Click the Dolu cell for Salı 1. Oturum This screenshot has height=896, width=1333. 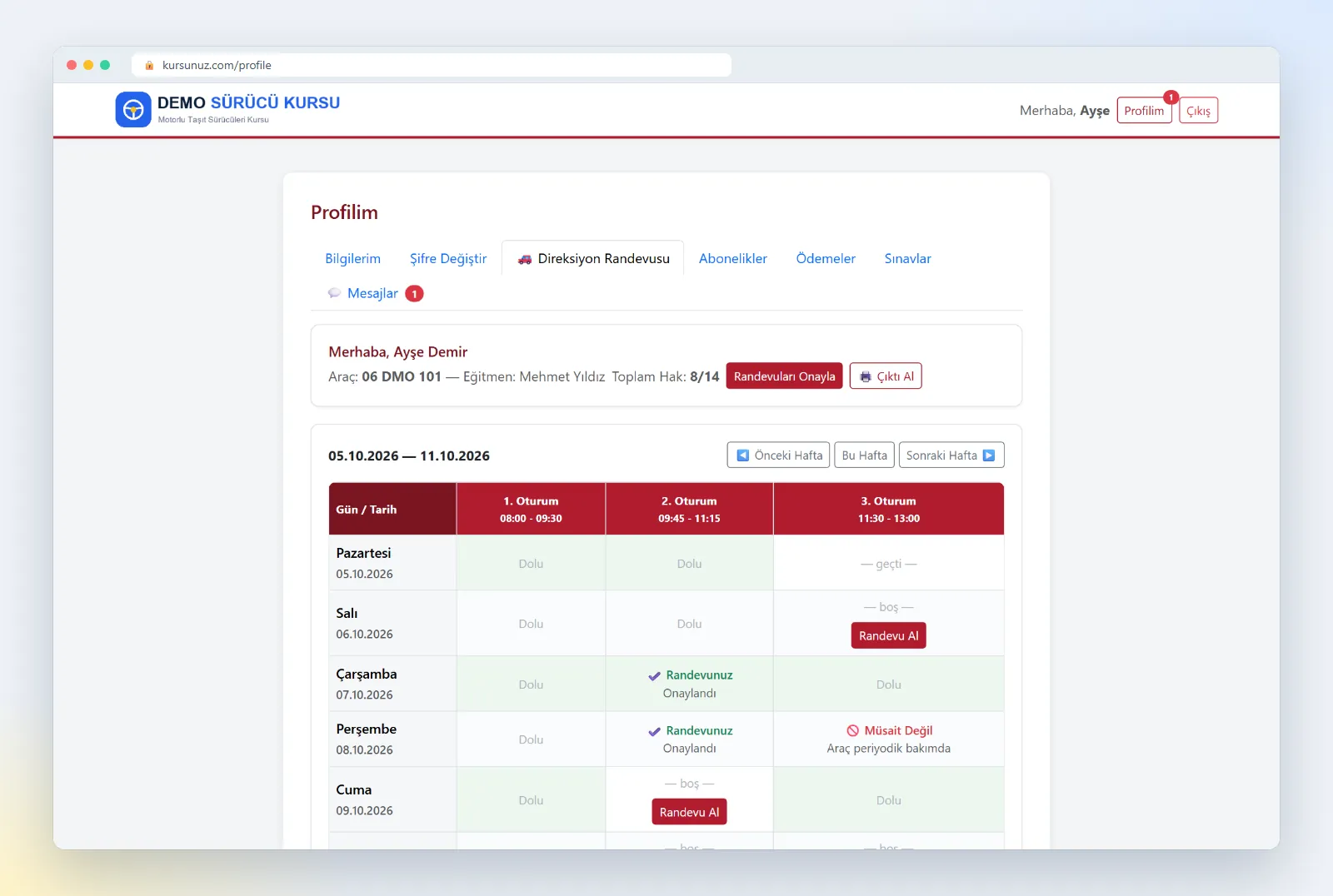tap(531, 624)
